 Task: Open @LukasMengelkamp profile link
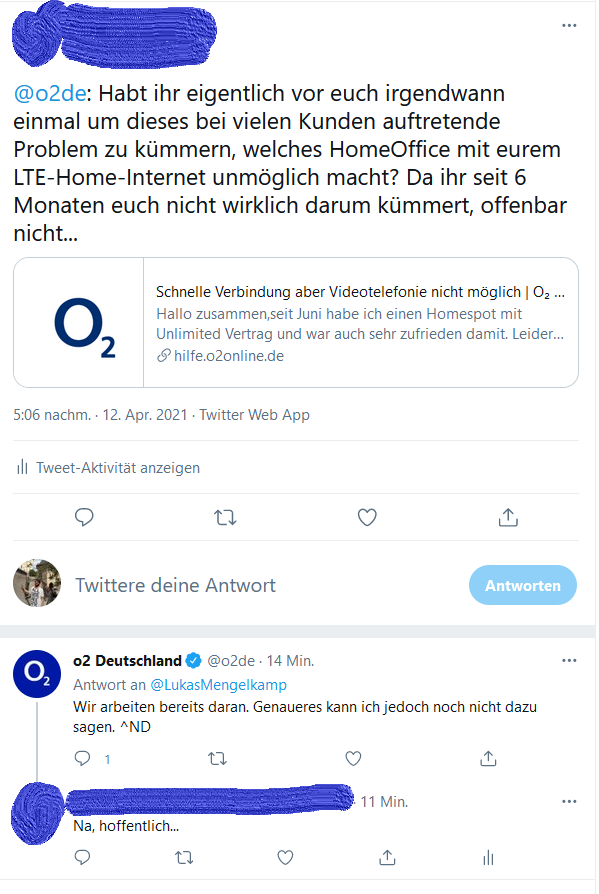coord(218,685)
